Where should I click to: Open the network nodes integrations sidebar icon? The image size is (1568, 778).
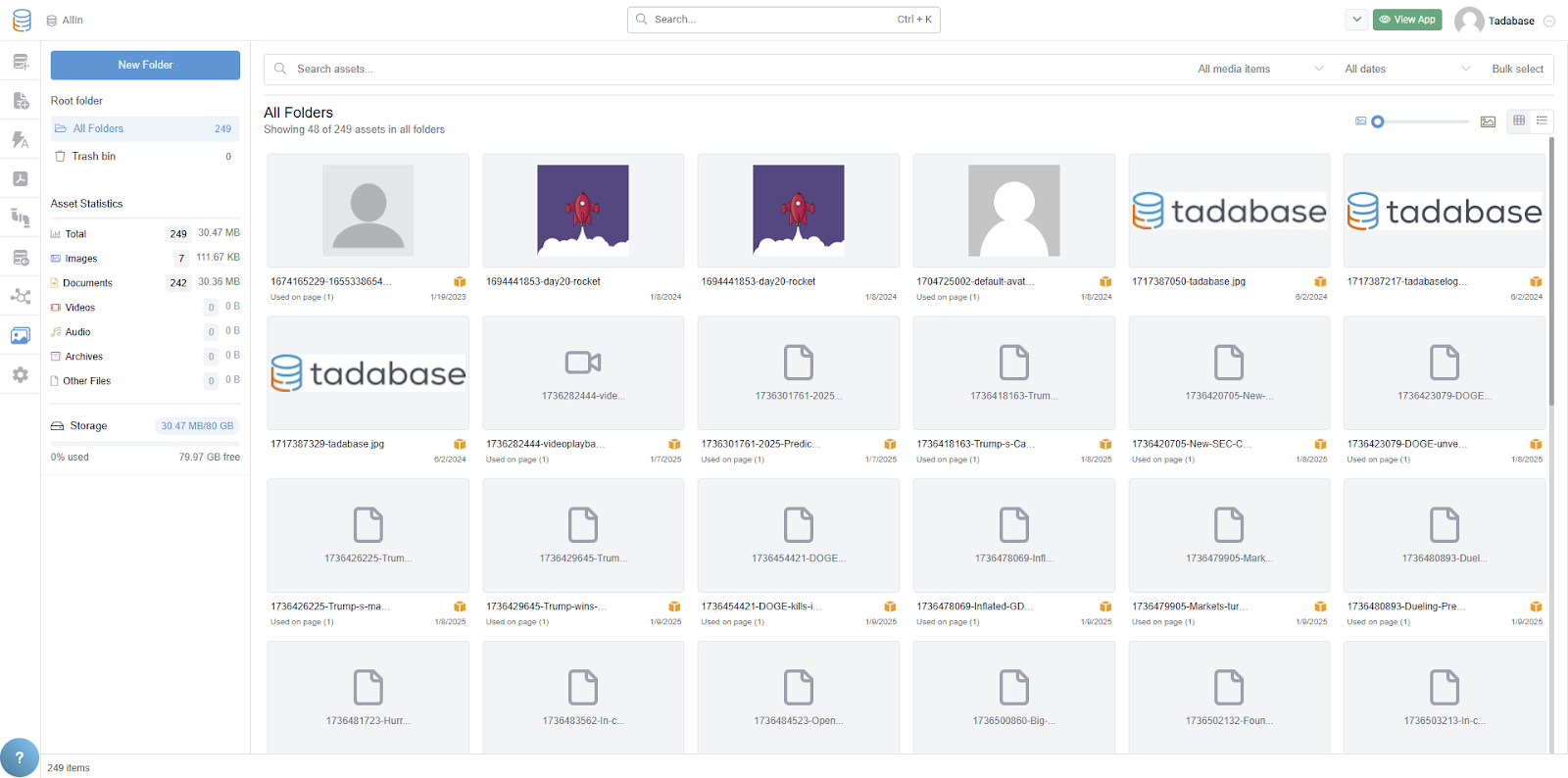tap(21, 296)
